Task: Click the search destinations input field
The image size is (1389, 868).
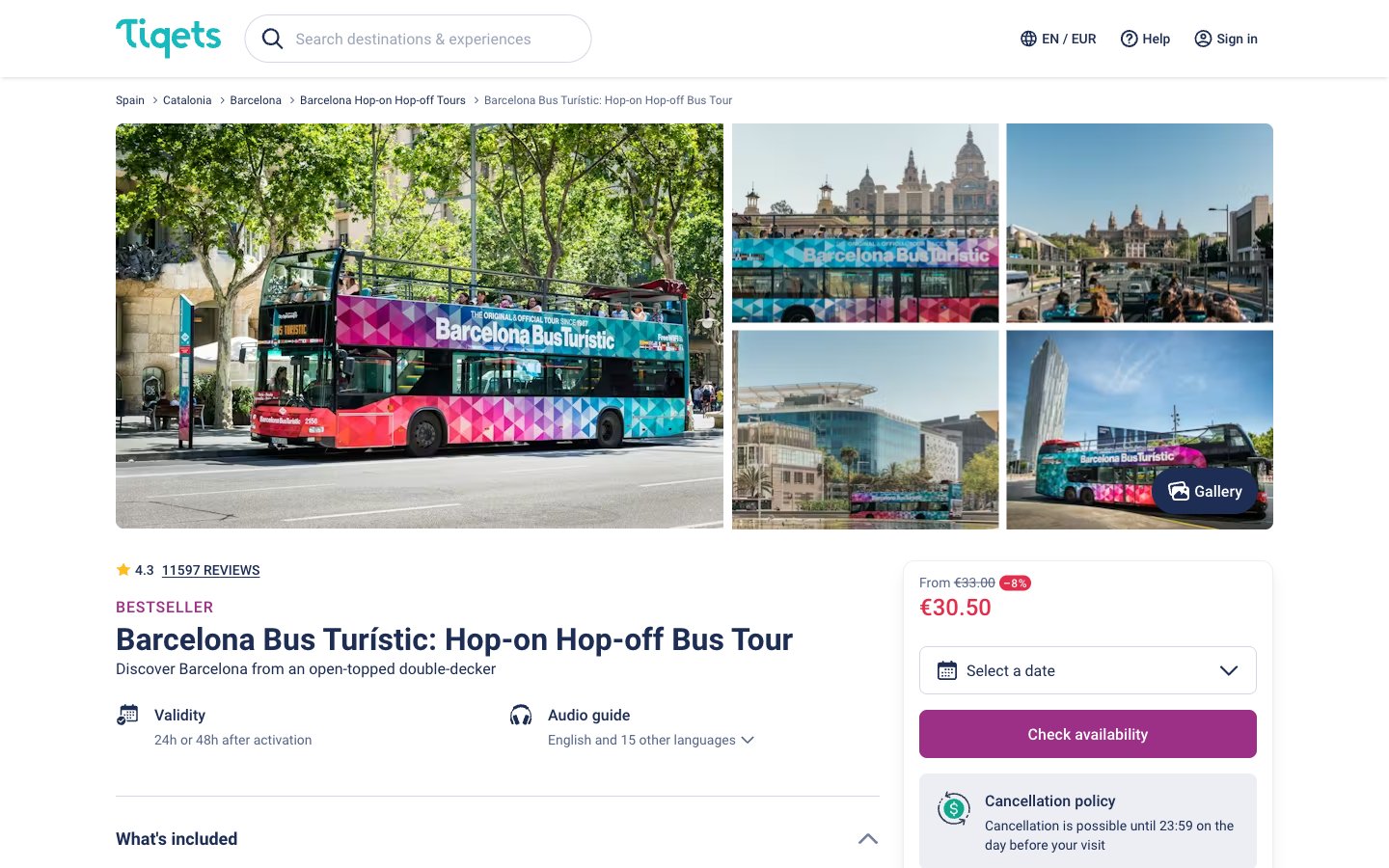Action: click(434, 39)
